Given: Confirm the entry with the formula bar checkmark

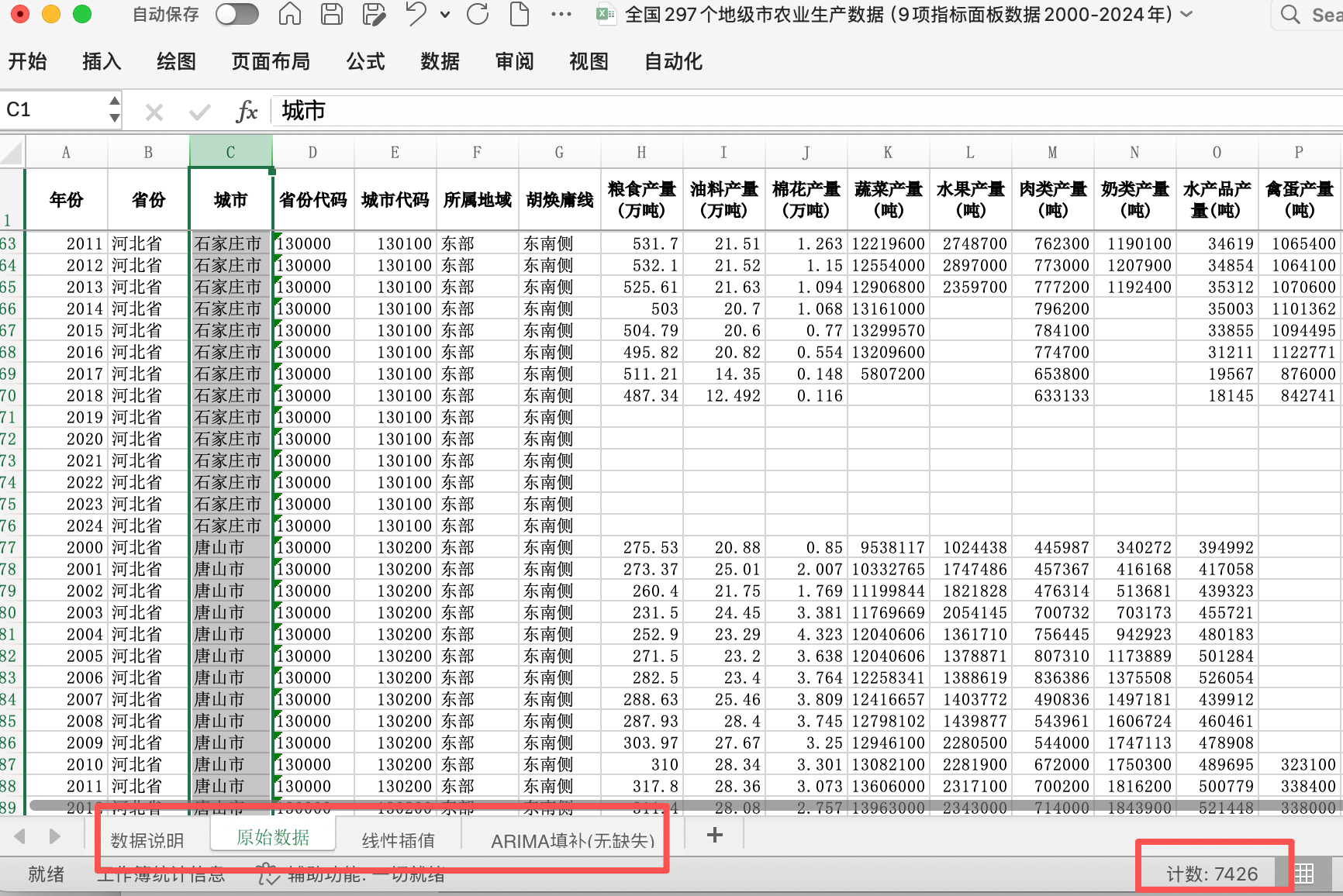Looking at the screenshot, I should [x=200, y=112].
